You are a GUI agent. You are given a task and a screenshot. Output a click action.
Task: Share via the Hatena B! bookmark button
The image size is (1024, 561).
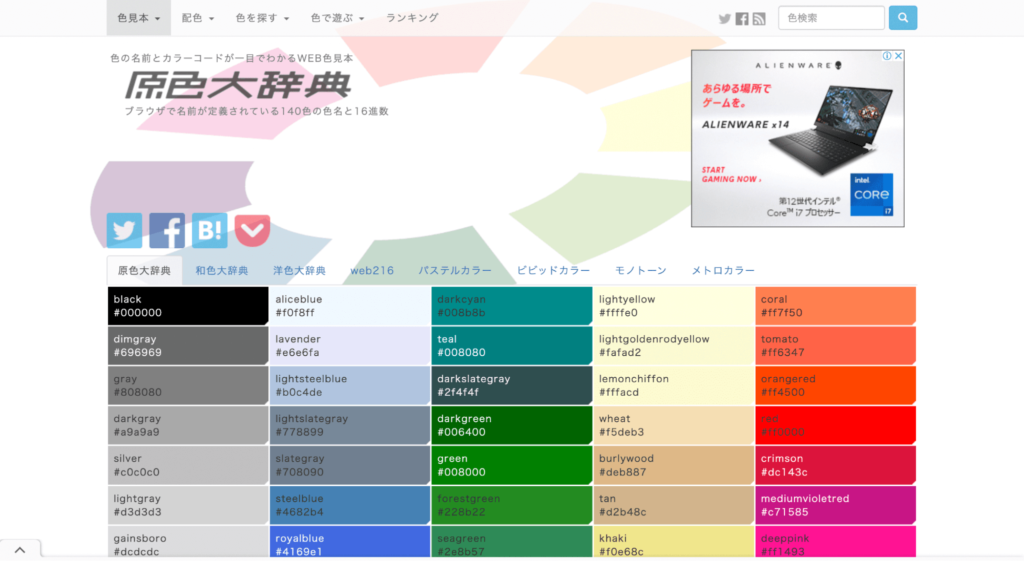(x=210, y=230)
